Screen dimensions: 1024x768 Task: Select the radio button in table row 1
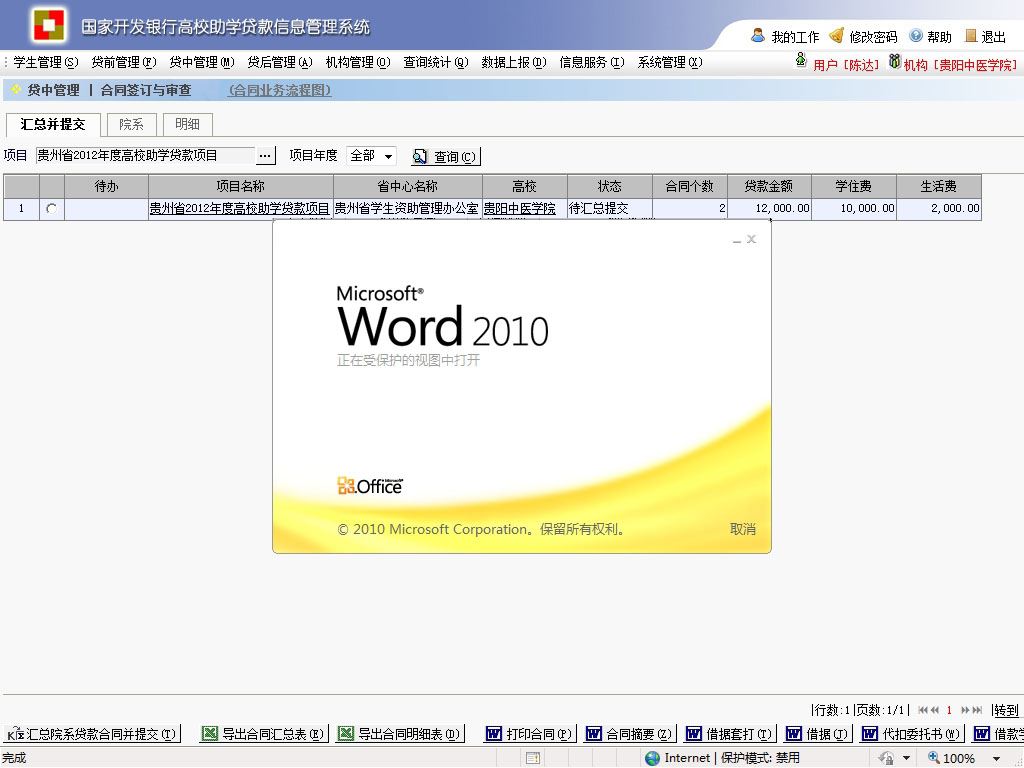(x=52, y=209)
